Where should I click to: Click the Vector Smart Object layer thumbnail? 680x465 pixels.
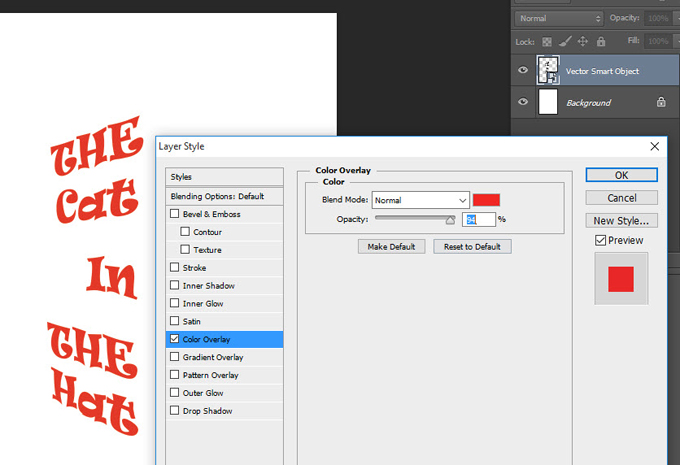548,71
